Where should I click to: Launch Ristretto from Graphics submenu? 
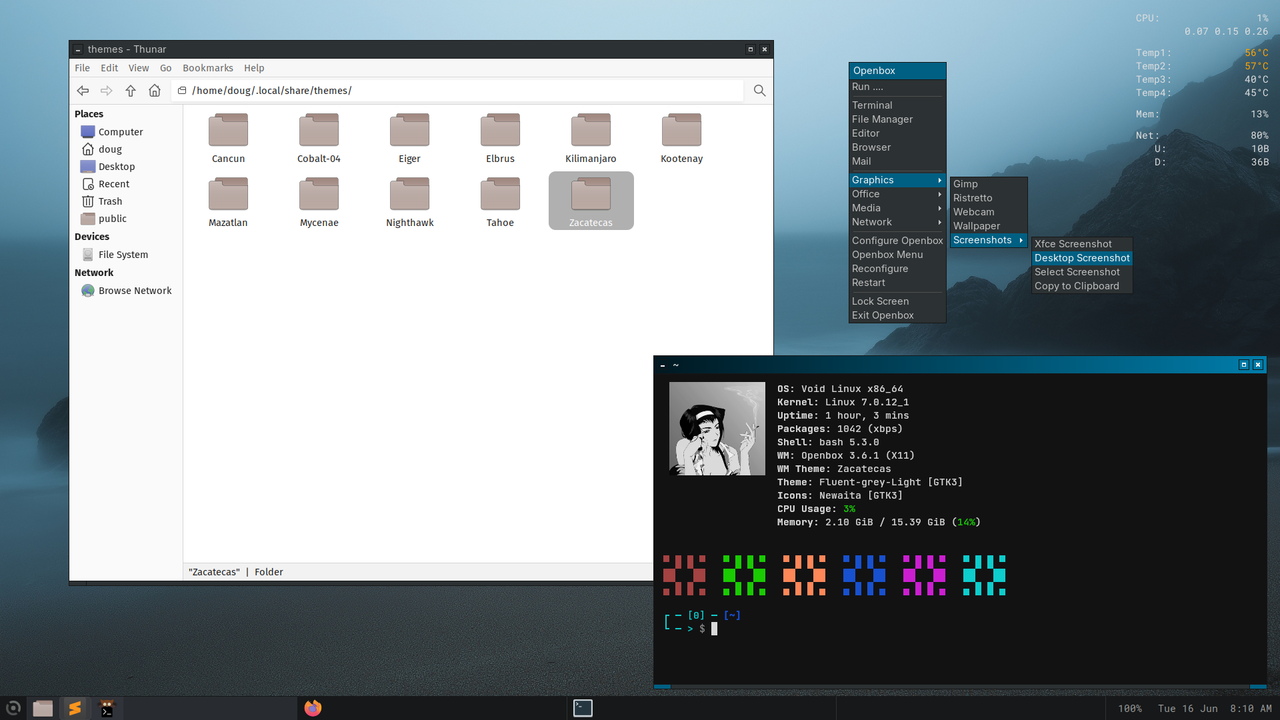point(989,198)
